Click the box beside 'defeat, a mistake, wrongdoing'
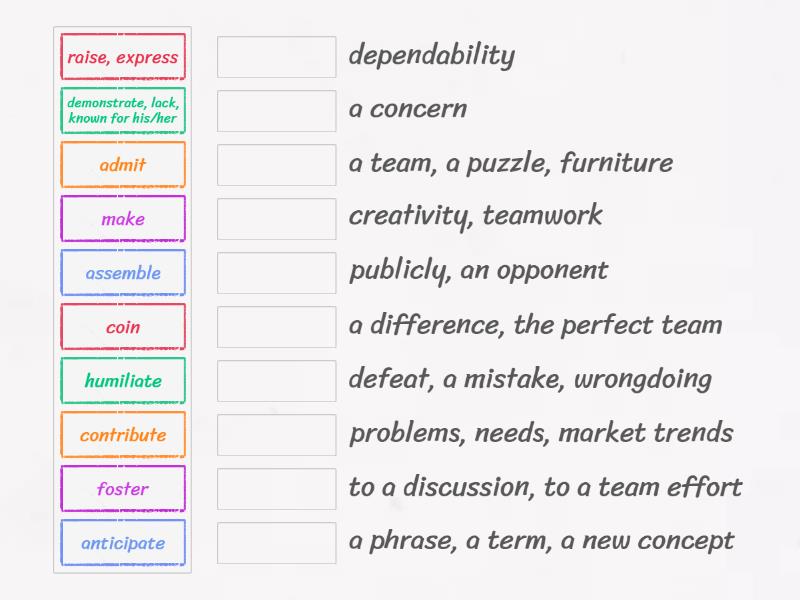800x600 pixels. 276,381
